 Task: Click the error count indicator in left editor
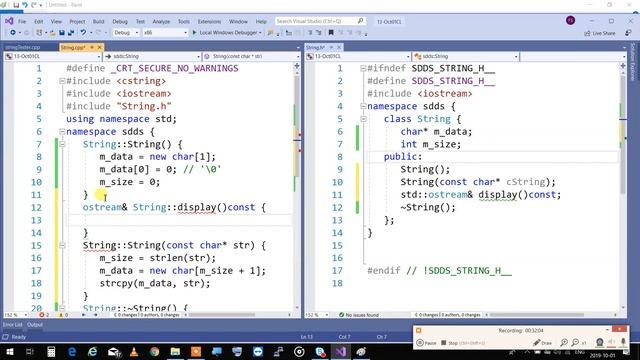tap(44, 315)
